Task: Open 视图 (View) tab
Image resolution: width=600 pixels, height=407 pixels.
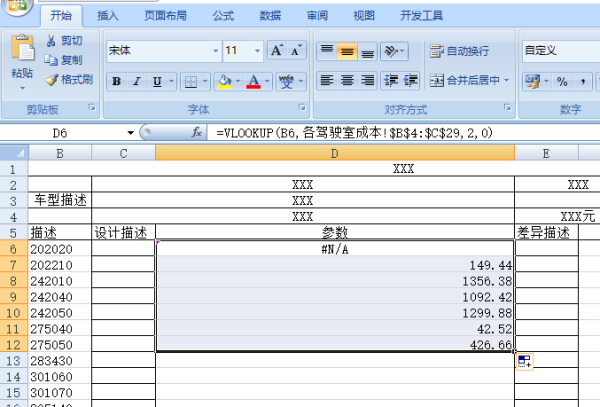Action: pyautogui.click(x=364, y=16)
